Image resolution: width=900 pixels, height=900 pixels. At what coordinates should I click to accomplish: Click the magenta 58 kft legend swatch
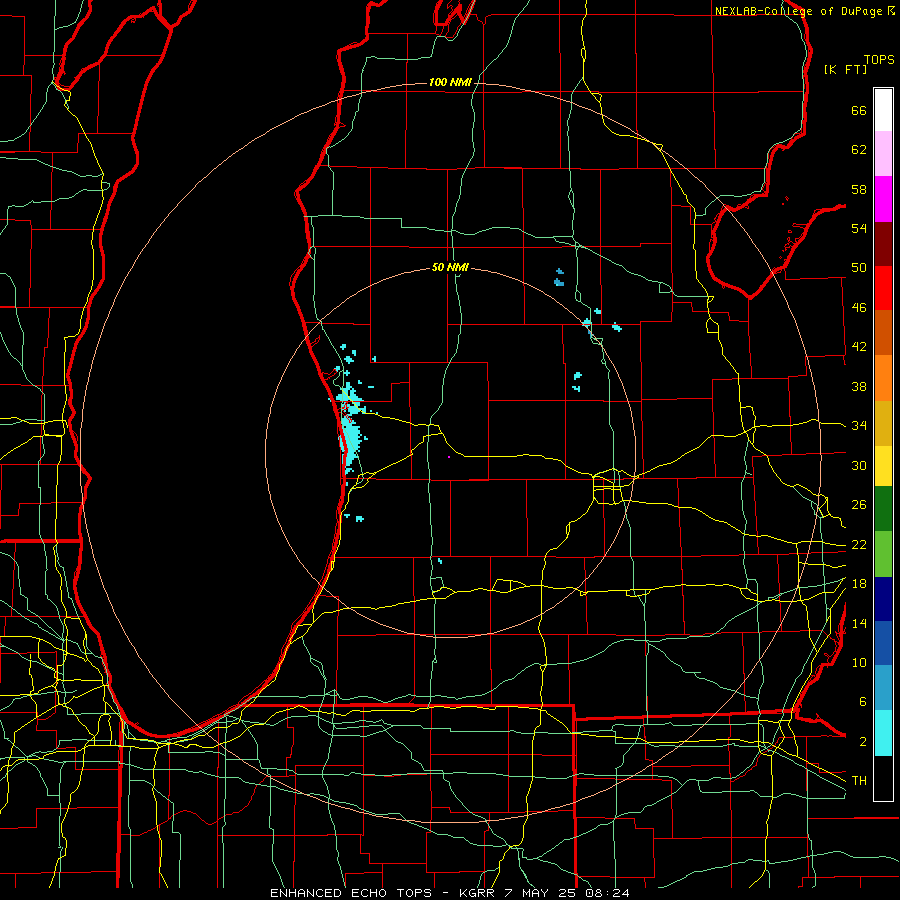click(x=883, y=199)
